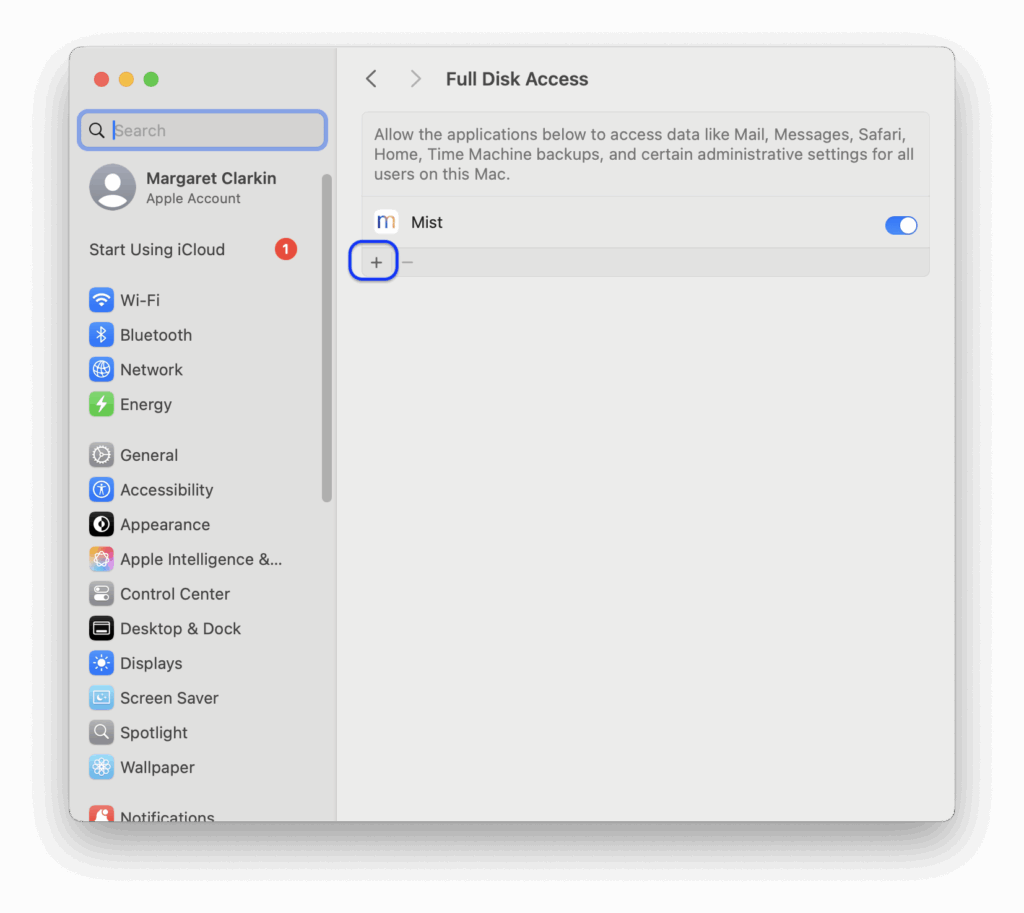Click the Spotlight label
Screen dimensions: 1024x913
[153, 733]
